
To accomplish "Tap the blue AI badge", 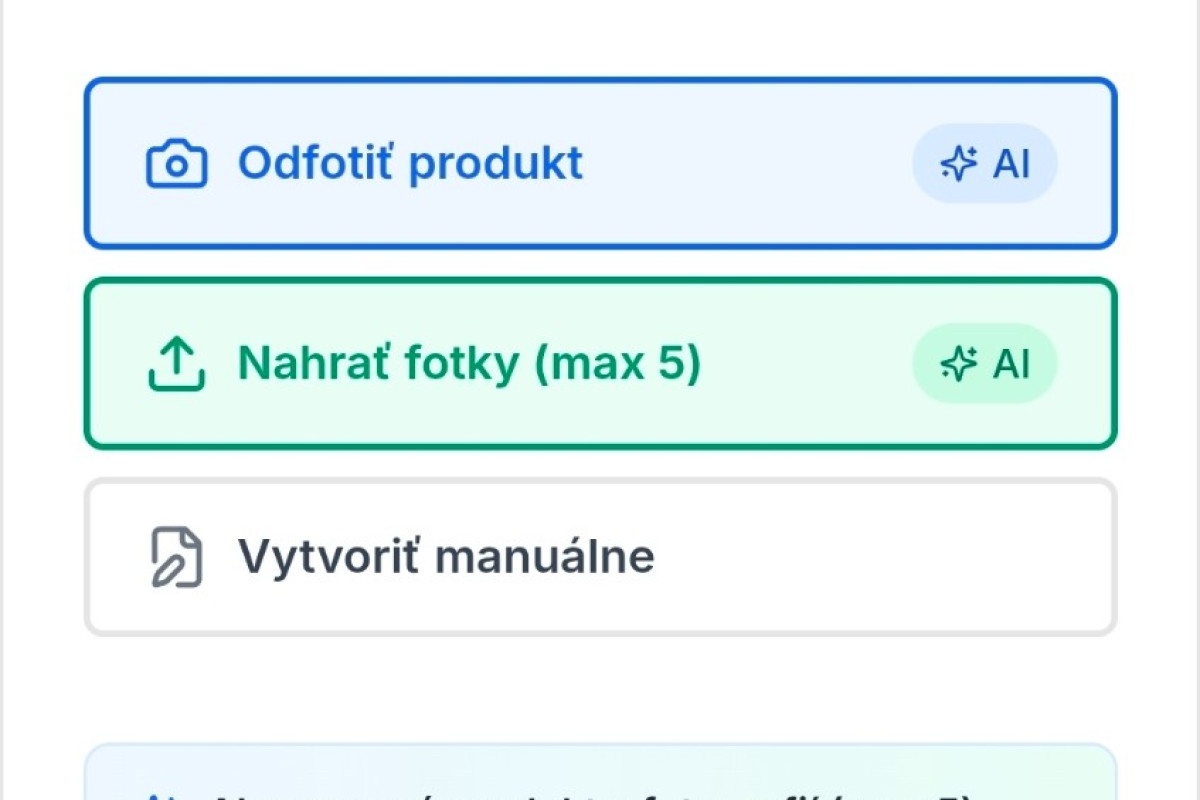I will click(985, 164).
